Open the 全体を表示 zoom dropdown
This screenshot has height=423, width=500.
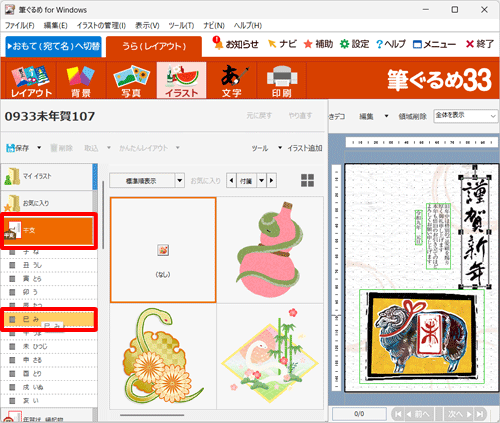click(466, 116)
